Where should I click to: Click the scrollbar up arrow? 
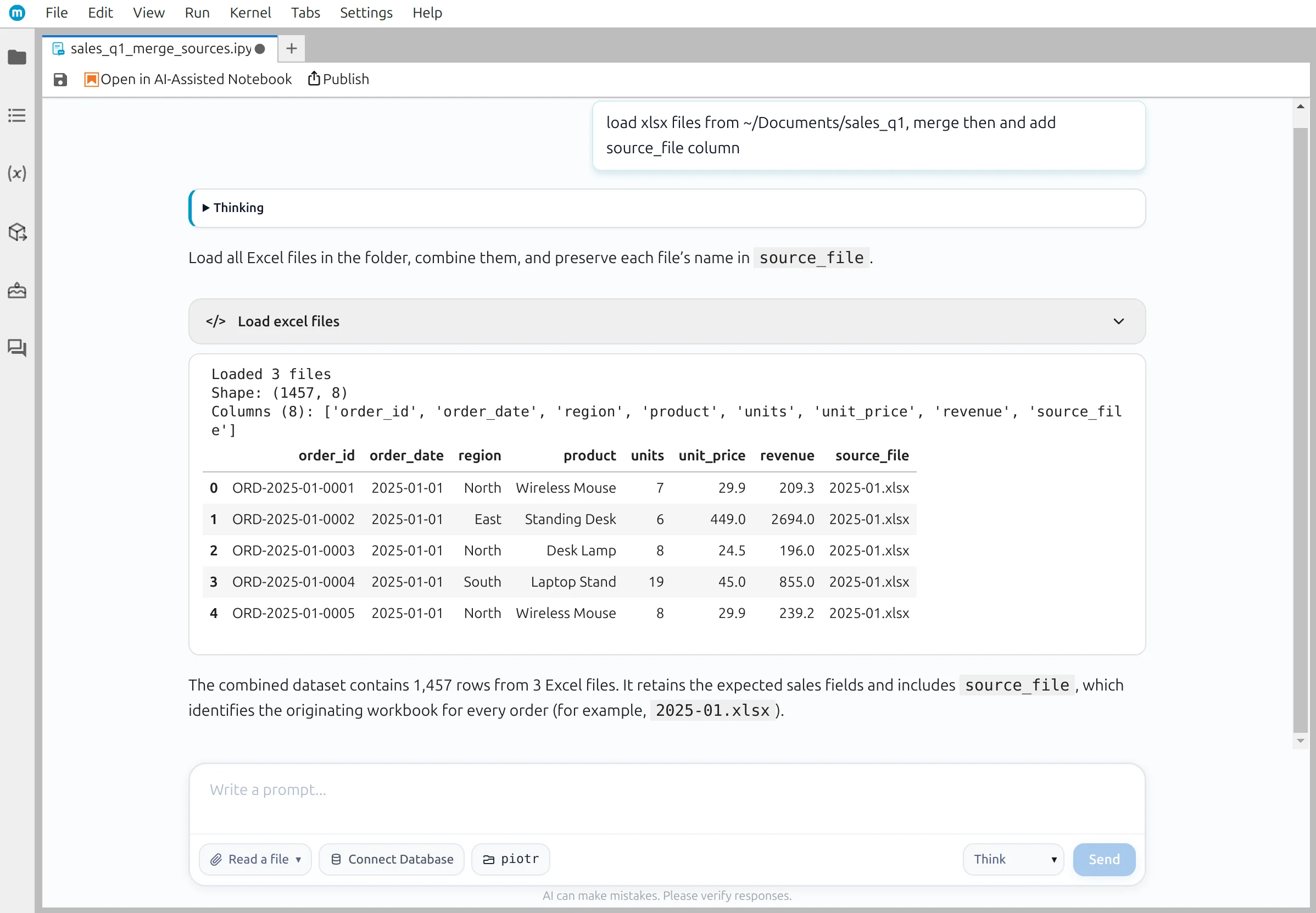pos(1301,107)
